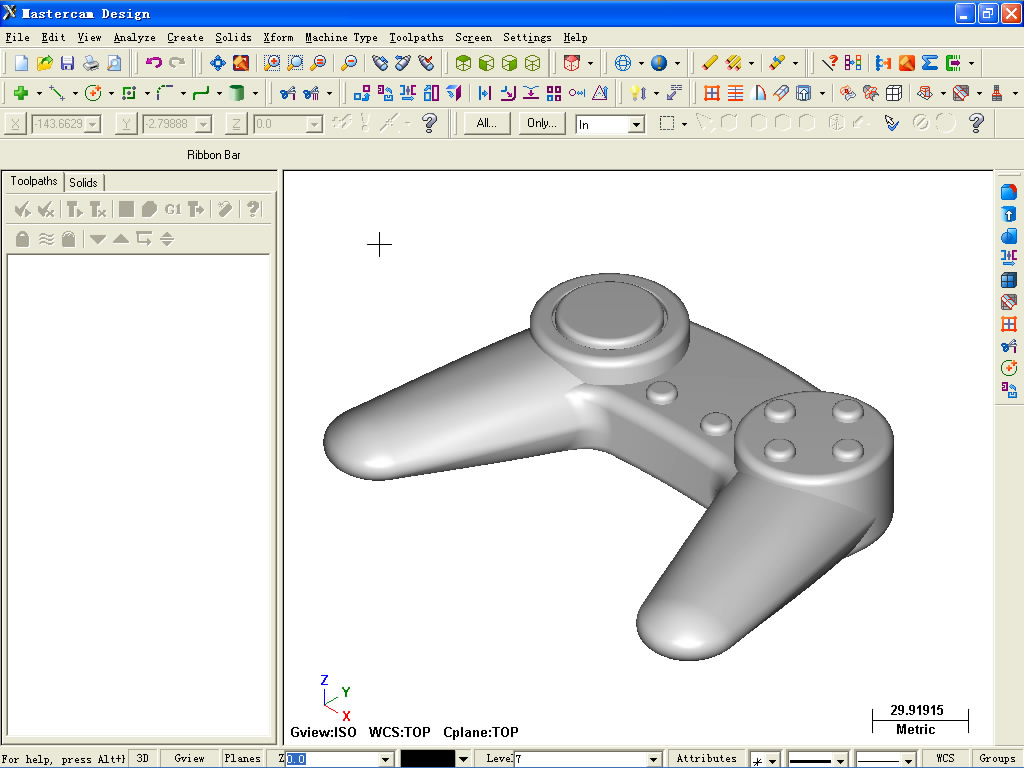Open the Analyze menu
Screen dimensions: 1024x768
point(135,37)
